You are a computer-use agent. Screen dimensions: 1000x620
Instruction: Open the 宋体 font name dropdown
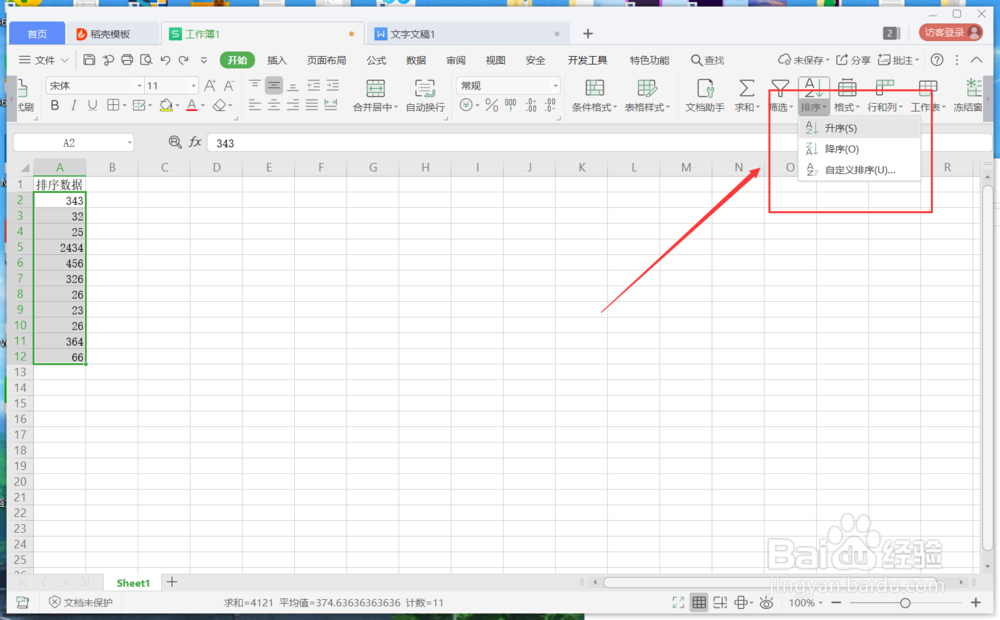(x=139, y=85)
